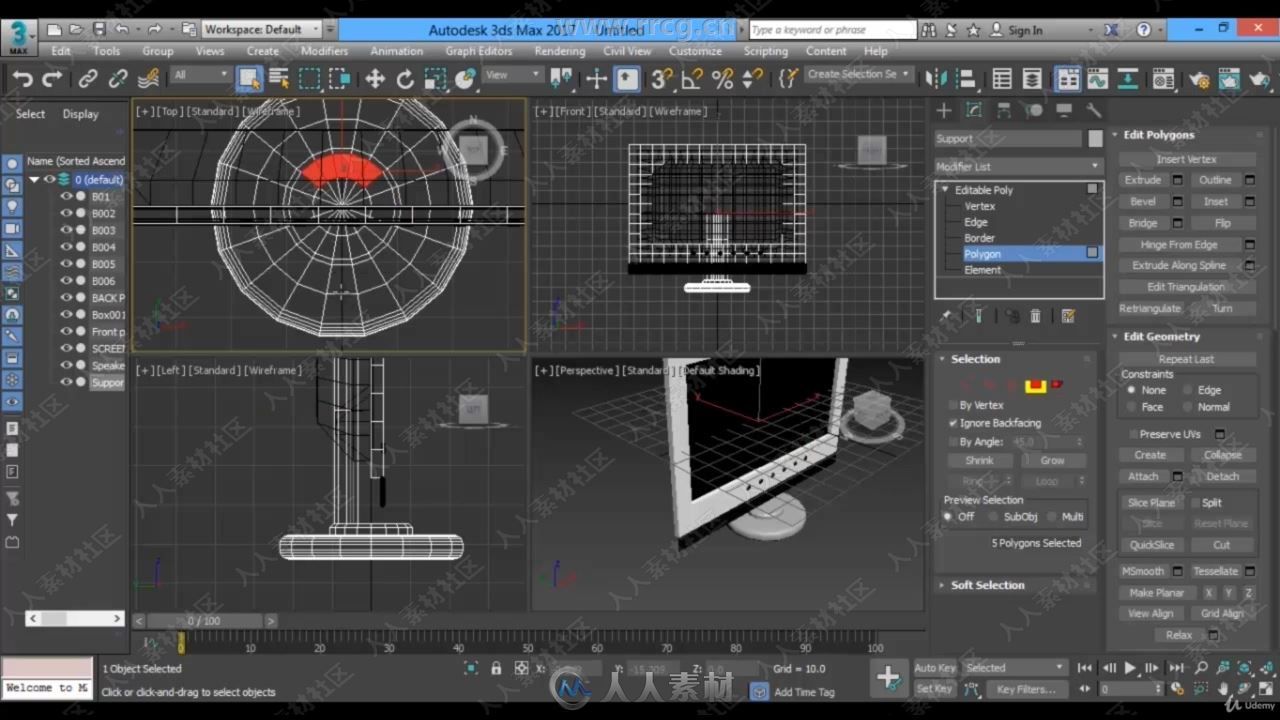Open Select by Name dialog

click(x=279, y=78)
